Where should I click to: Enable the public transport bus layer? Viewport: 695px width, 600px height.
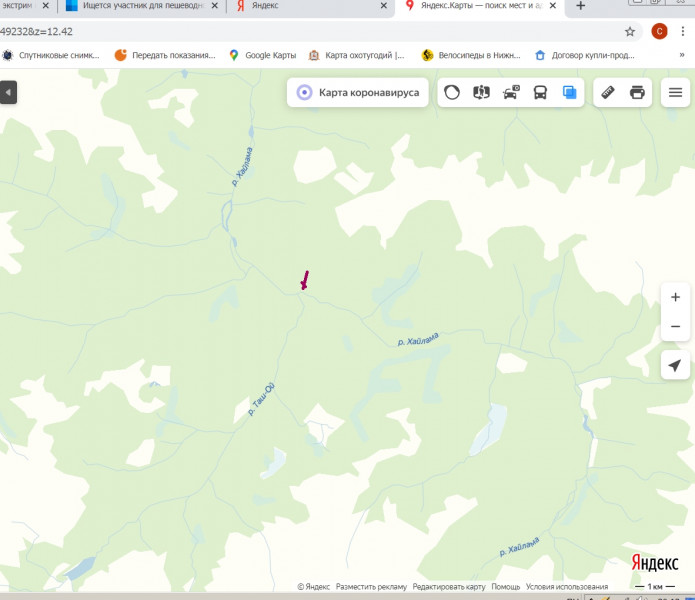click(540, 93)
